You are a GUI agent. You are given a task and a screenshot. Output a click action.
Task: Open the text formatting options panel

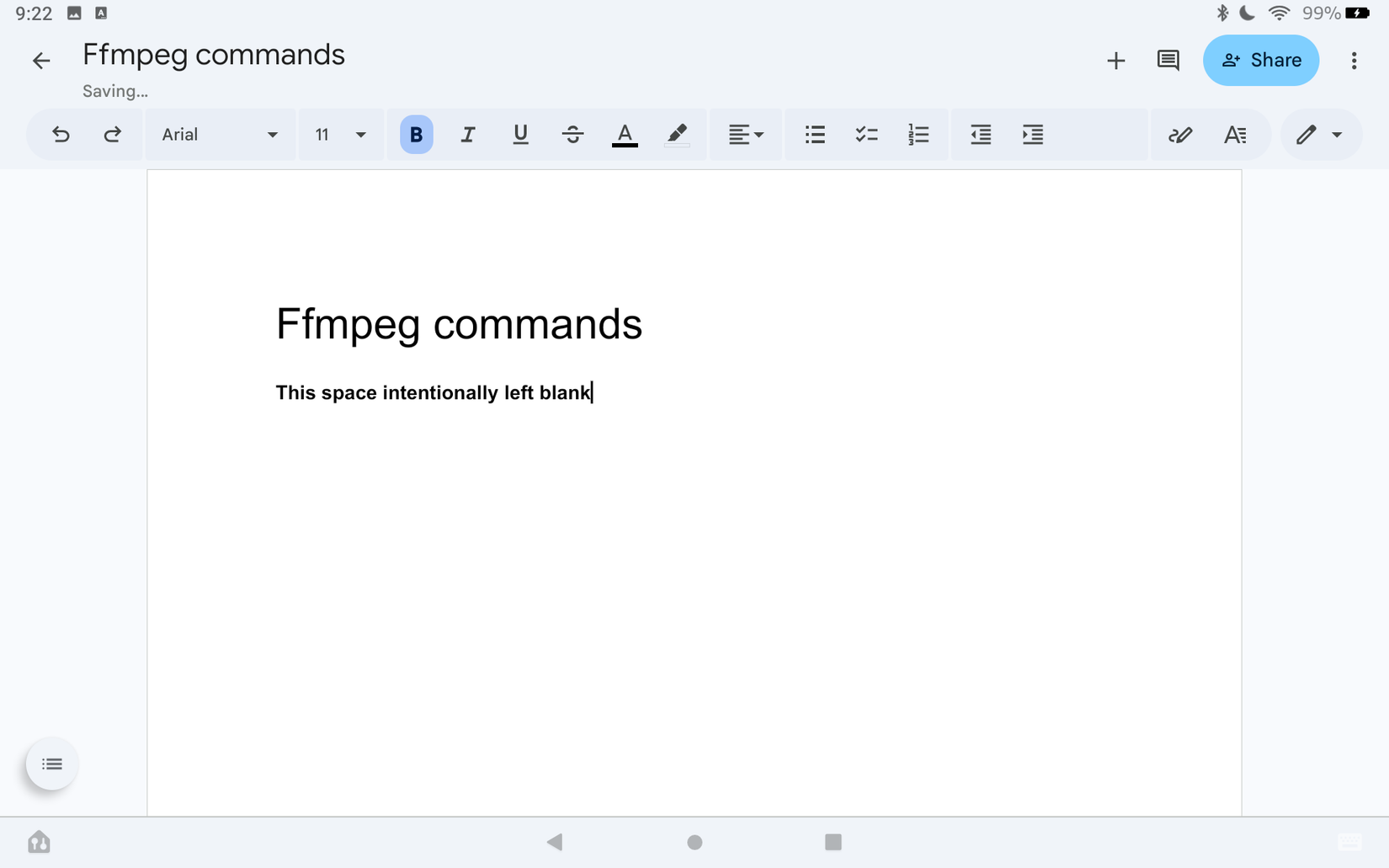(1235, 135)
